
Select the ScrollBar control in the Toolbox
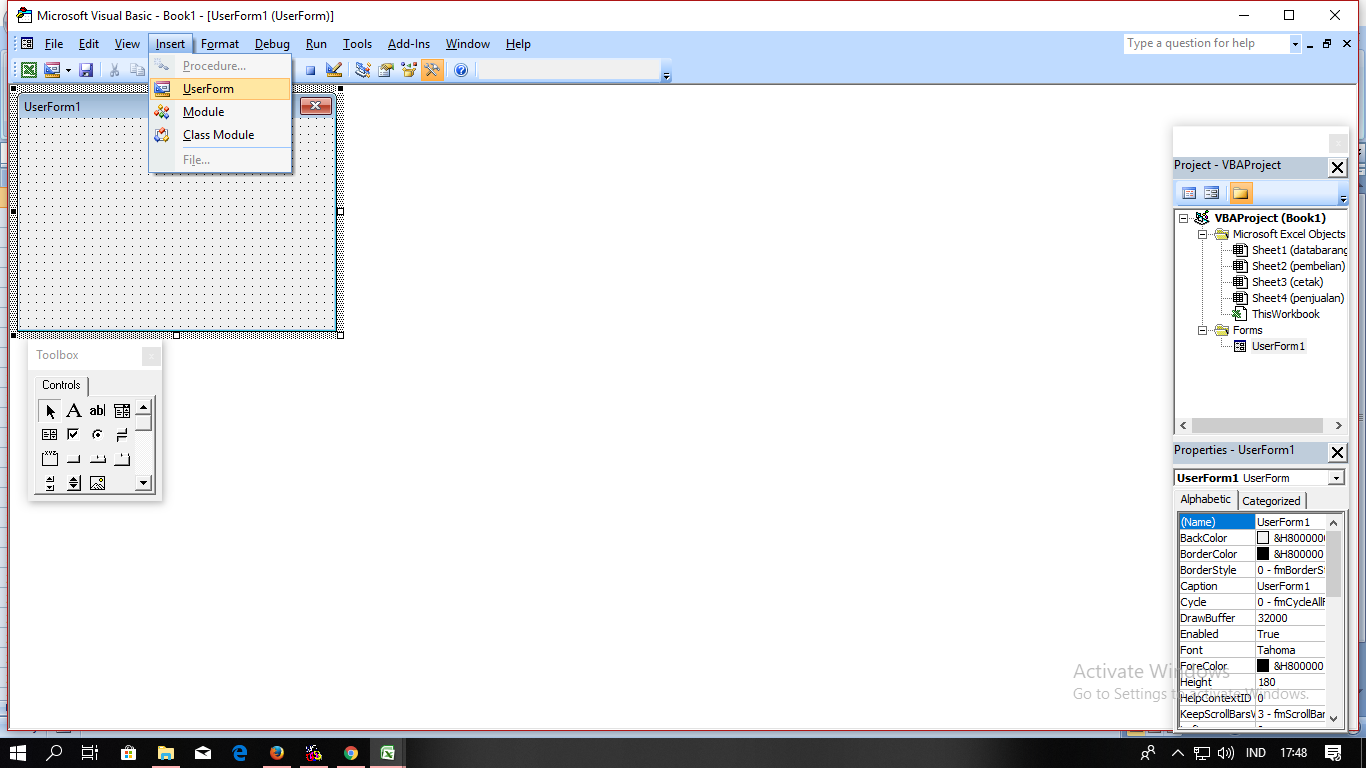(50, 483)
